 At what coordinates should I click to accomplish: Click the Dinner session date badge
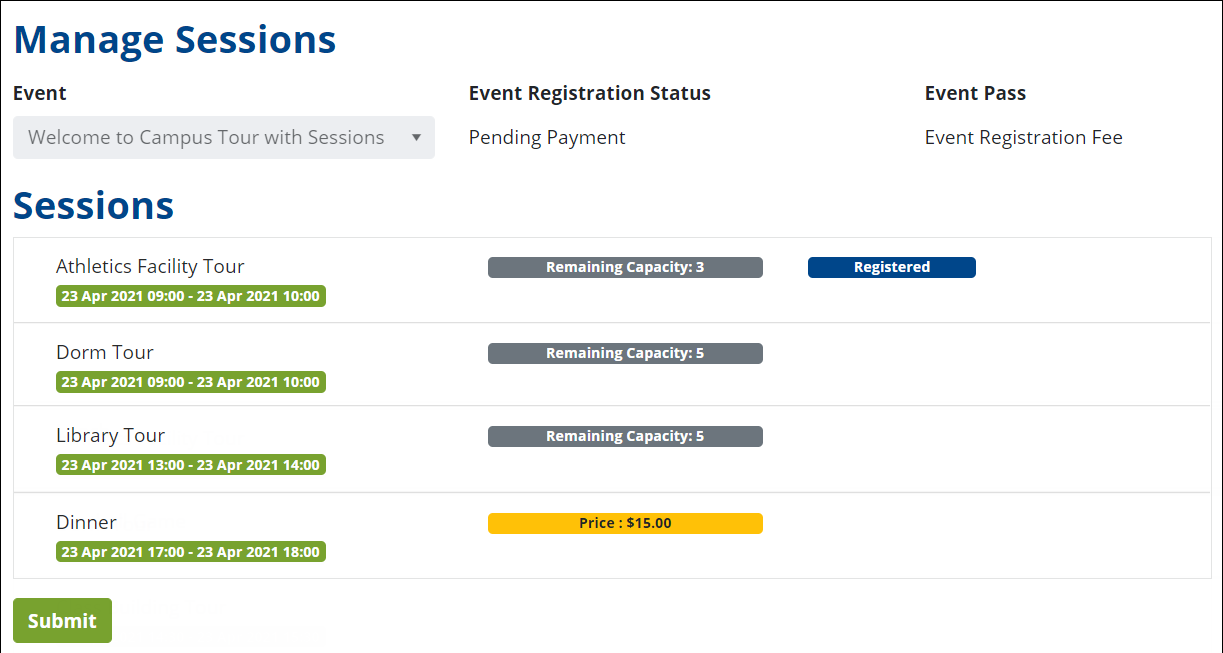point(190,551)
